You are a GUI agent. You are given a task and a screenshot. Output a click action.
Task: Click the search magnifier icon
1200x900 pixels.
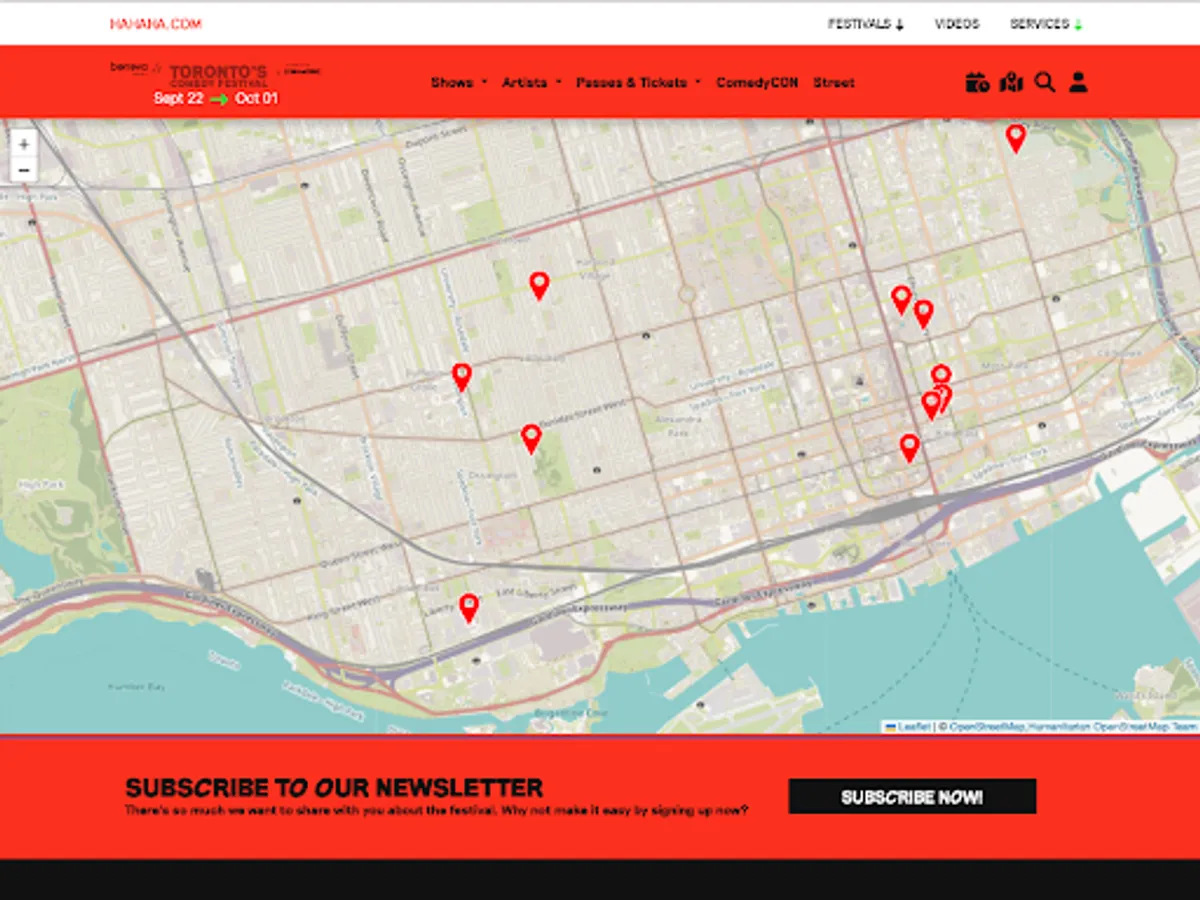1045,82
